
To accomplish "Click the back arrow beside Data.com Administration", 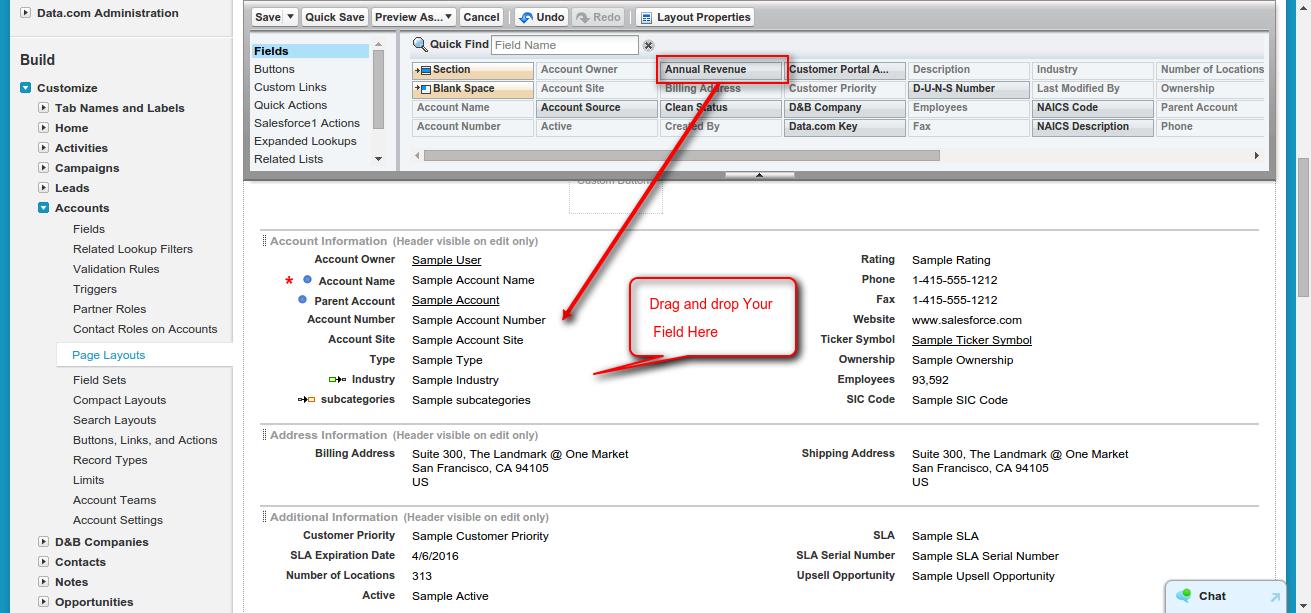I will tap(23, 13).
